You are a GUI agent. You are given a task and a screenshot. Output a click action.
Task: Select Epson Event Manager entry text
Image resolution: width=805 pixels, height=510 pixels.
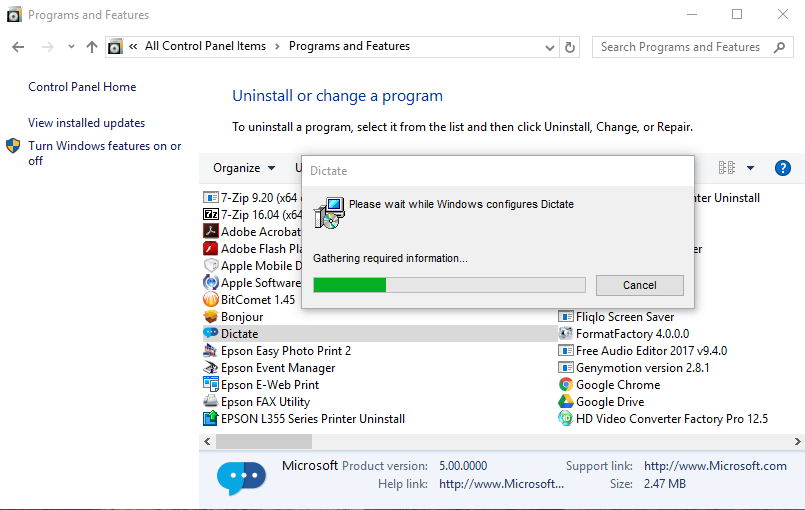click(x=278, y=368)
